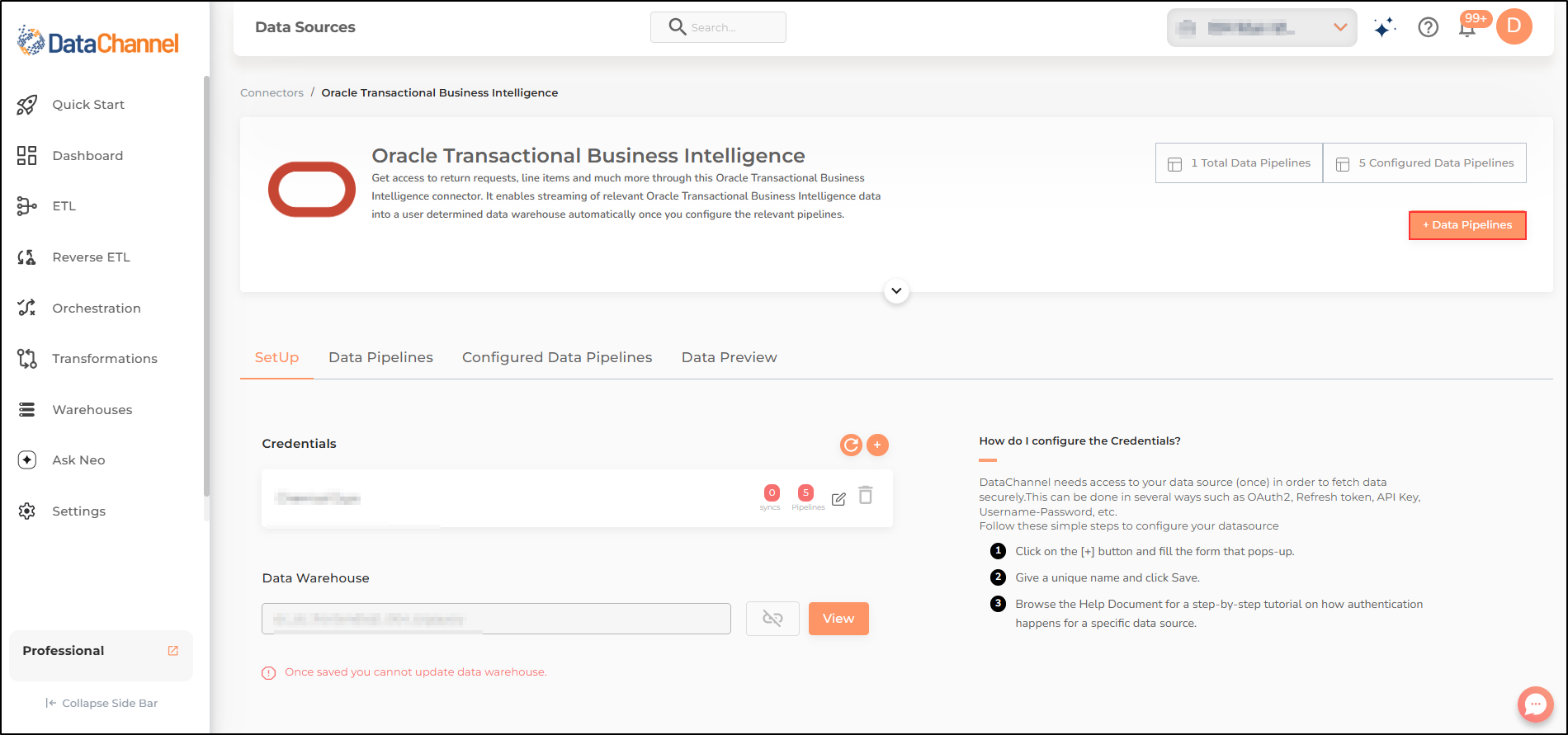Open the chat support bubble
The width and height of the screenshot is (1568, 735).
click(x=1536, y=704)
